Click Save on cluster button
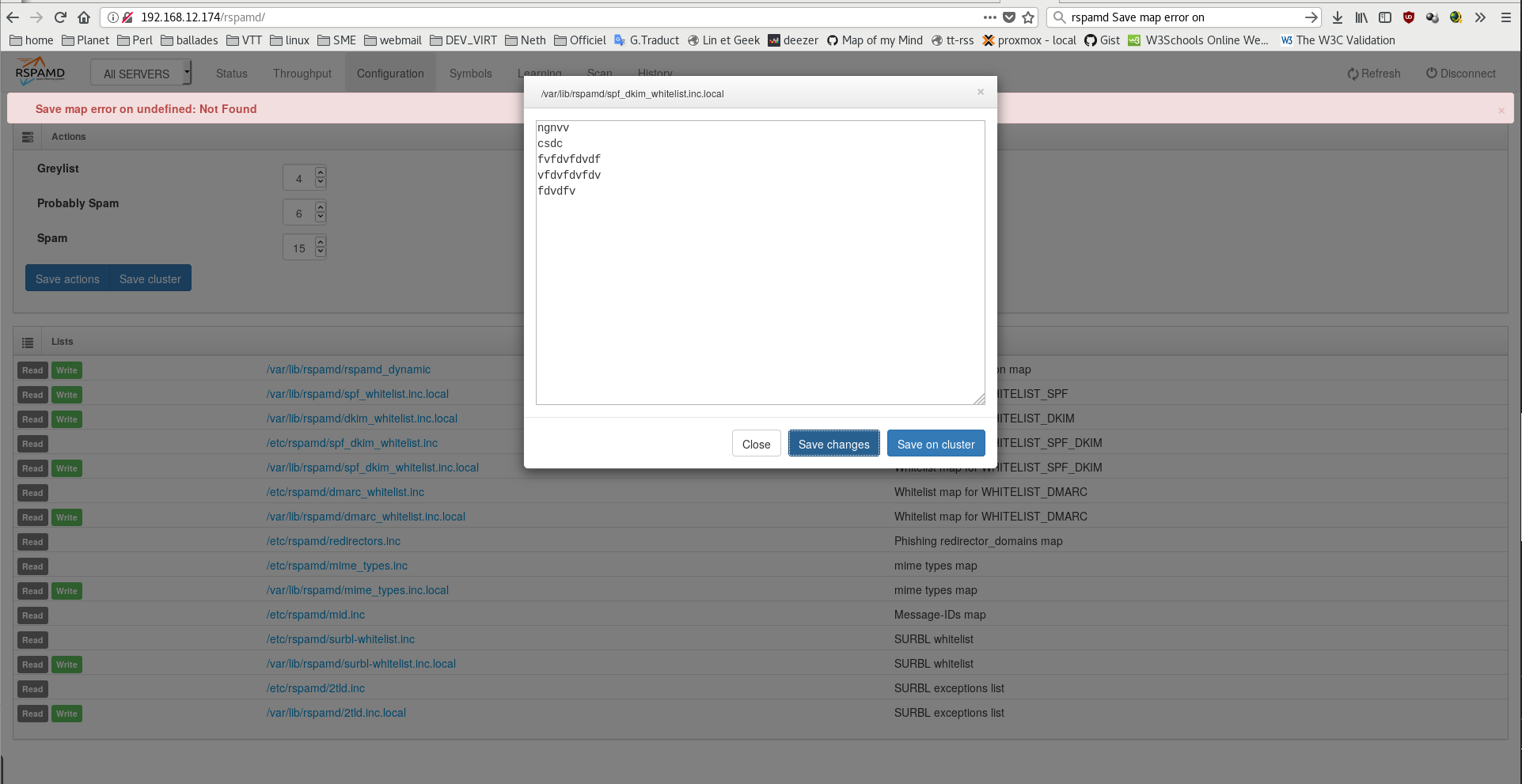The width and height of the screenshot is (1522, 784). (x=936, y=444)
